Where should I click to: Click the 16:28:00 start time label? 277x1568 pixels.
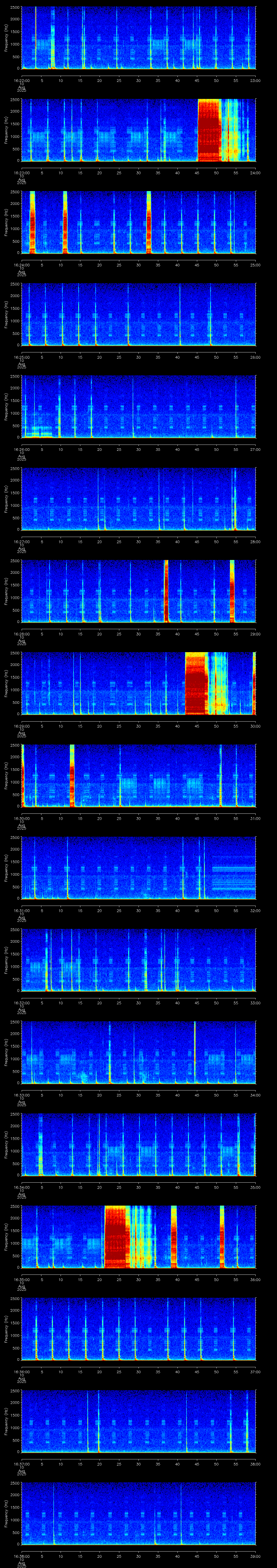click(x=22, y=634)
